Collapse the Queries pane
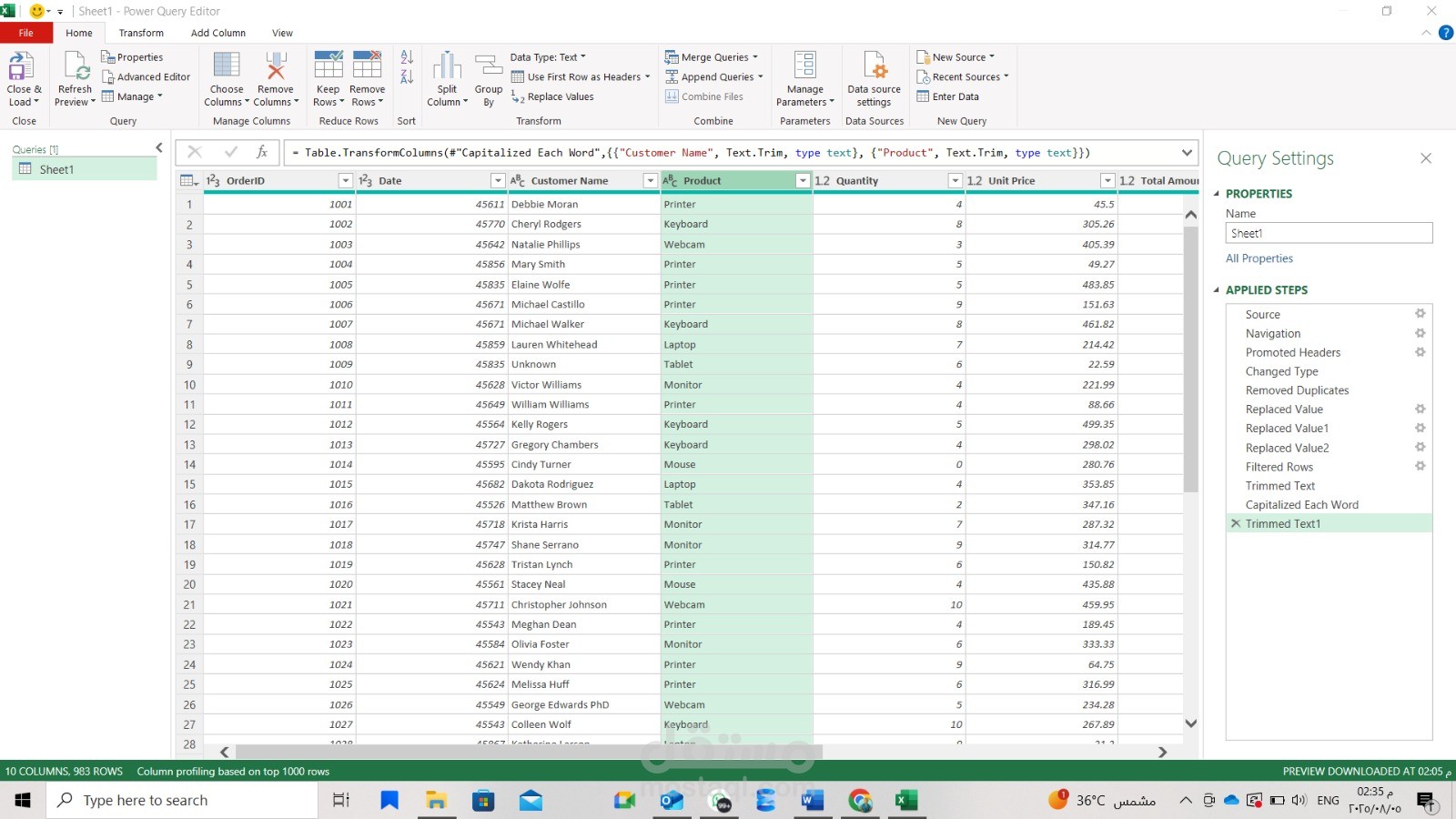This screenshot has height=819, width=1456. 159,147
